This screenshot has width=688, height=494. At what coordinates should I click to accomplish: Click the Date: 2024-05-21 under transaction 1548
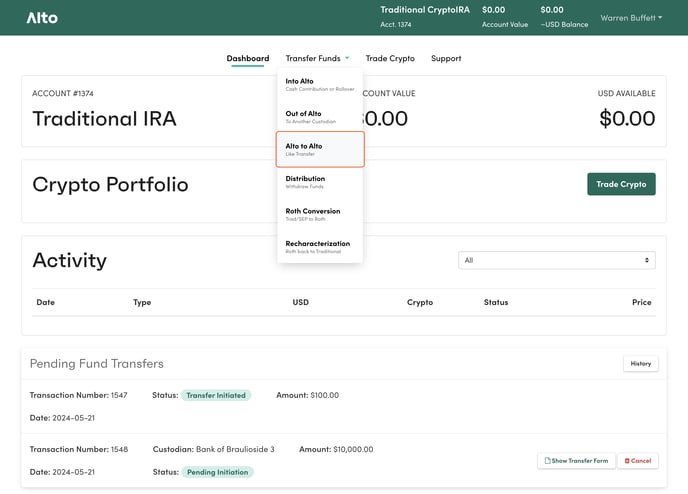[x=62, y=472]
